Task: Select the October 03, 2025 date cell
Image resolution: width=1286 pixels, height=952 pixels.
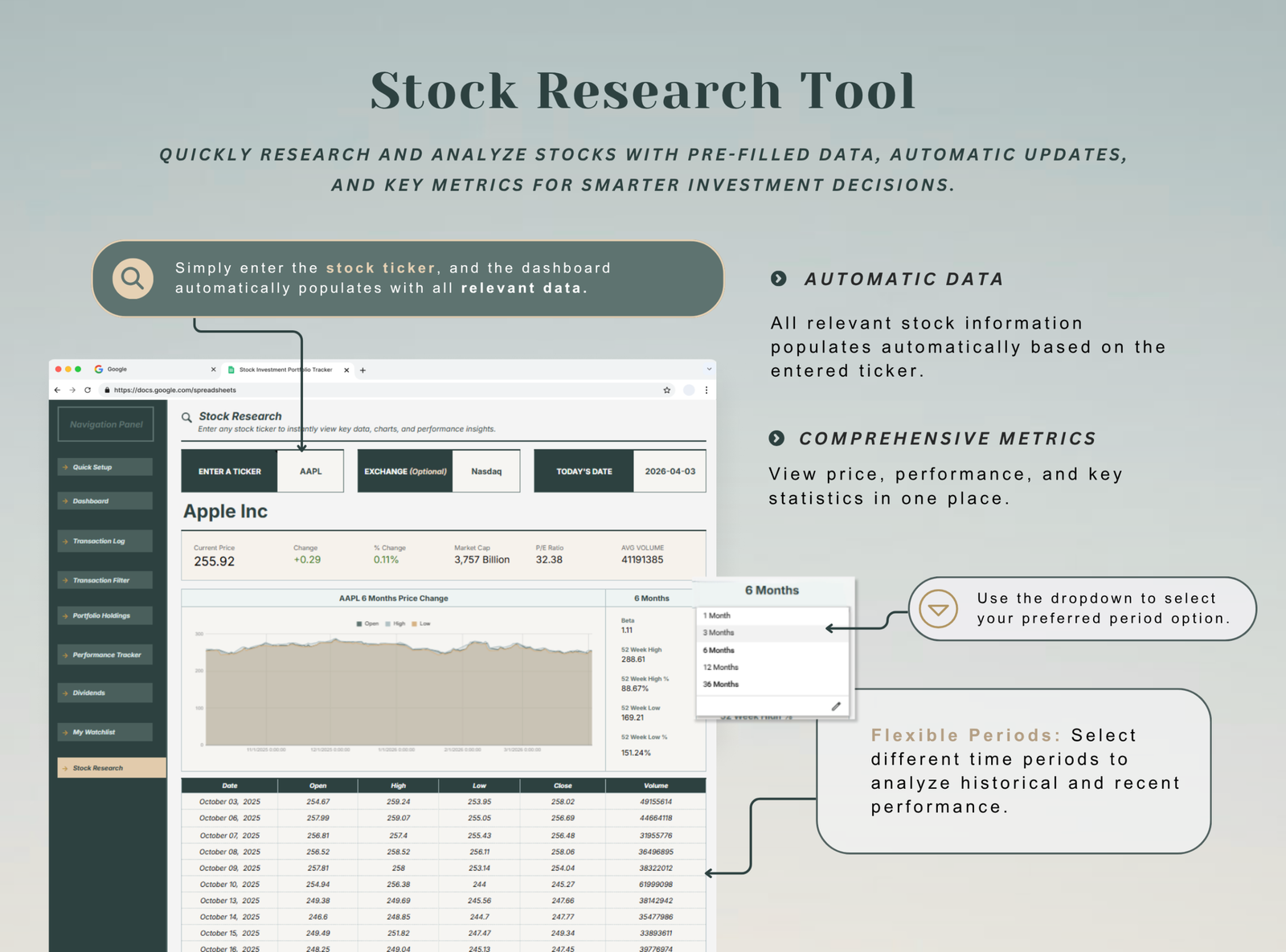Action: (230, 802)
